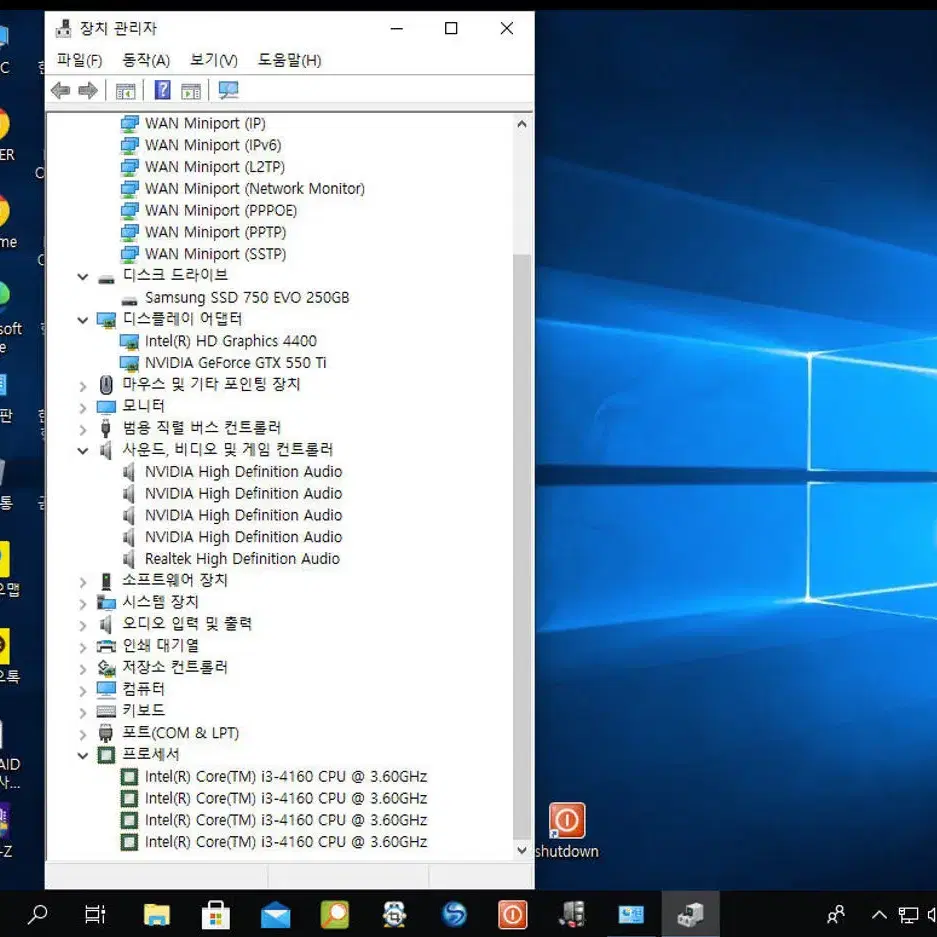Click the scrollbar down arrow in device tree
Screen dimensions: 937x937
pos(522,850)
